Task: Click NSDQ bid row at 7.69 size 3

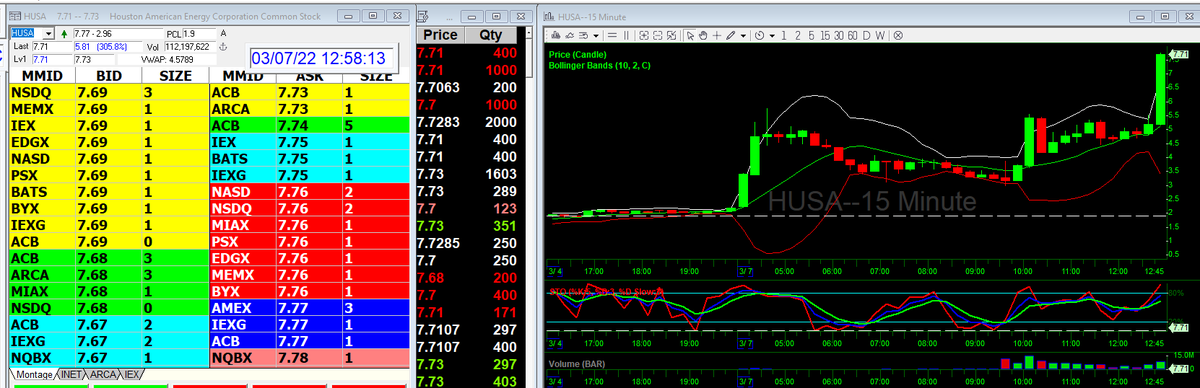Action: 109,92
